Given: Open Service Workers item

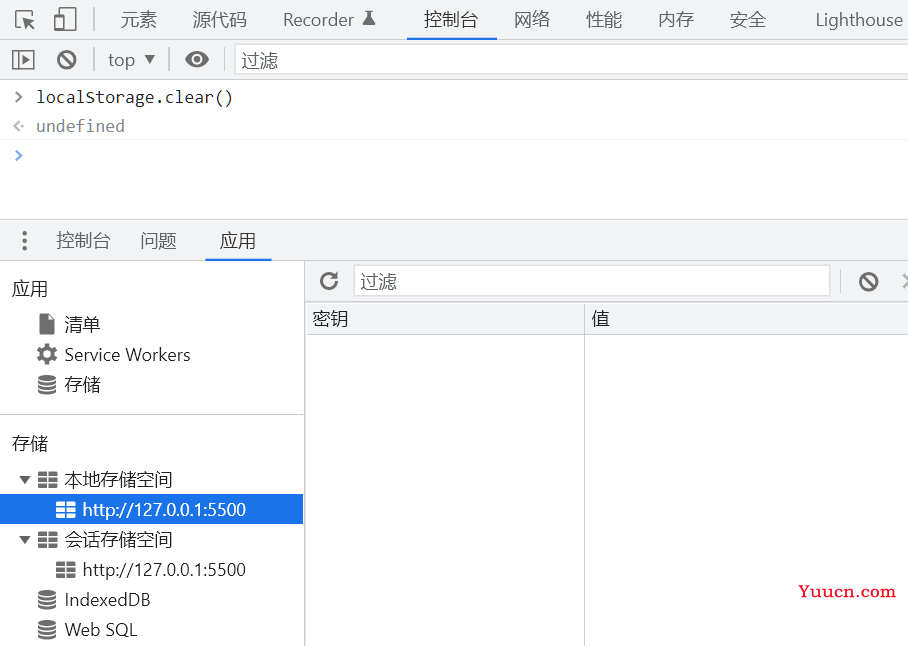Looking at the screenshot, I should pos(127,355).
